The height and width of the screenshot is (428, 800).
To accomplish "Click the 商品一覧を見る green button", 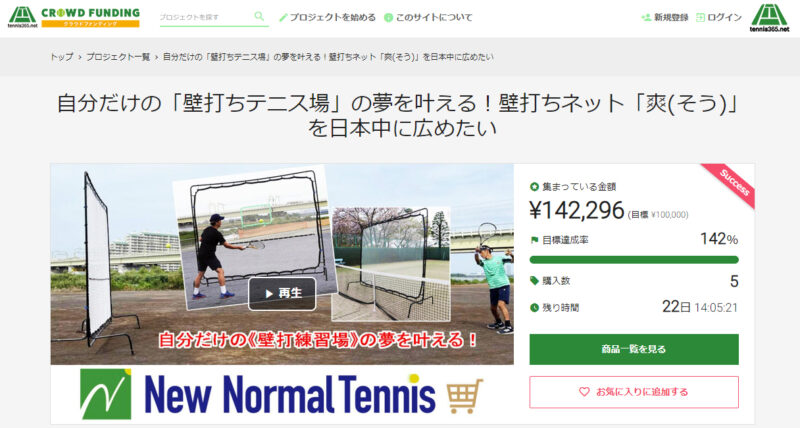I will (634, 349).
